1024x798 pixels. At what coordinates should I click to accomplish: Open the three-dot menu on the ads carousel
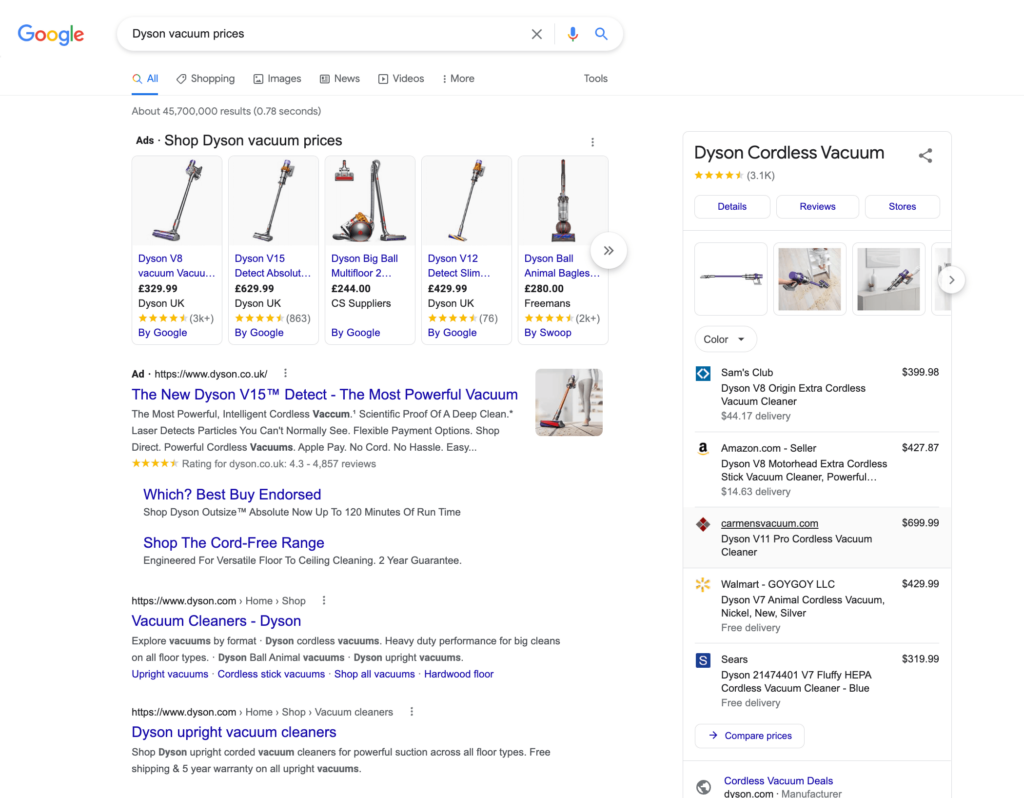pyautogui.click(x=592, y=141)
